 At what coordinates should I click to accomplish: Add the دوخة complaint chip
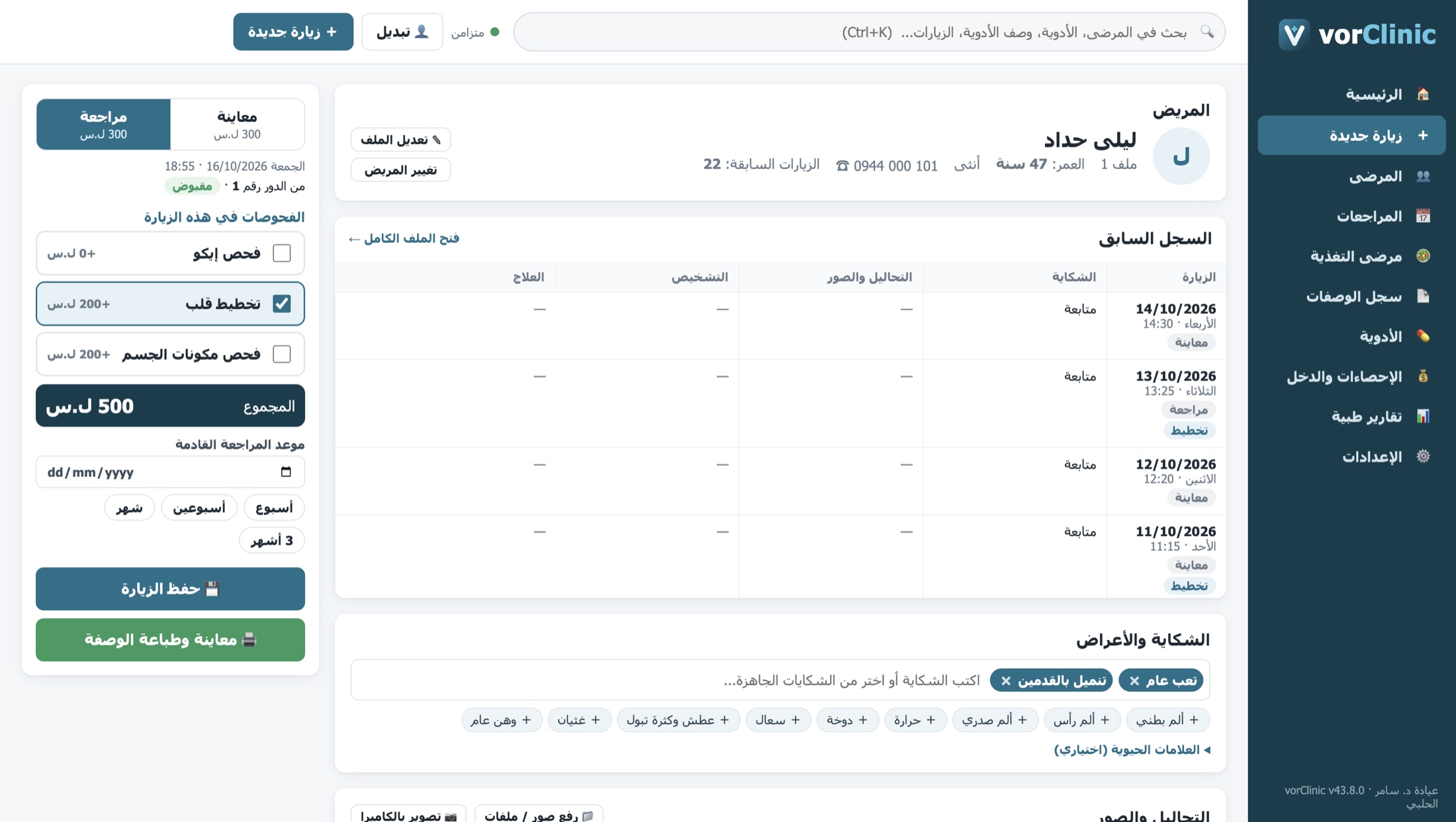click(847, 720)
